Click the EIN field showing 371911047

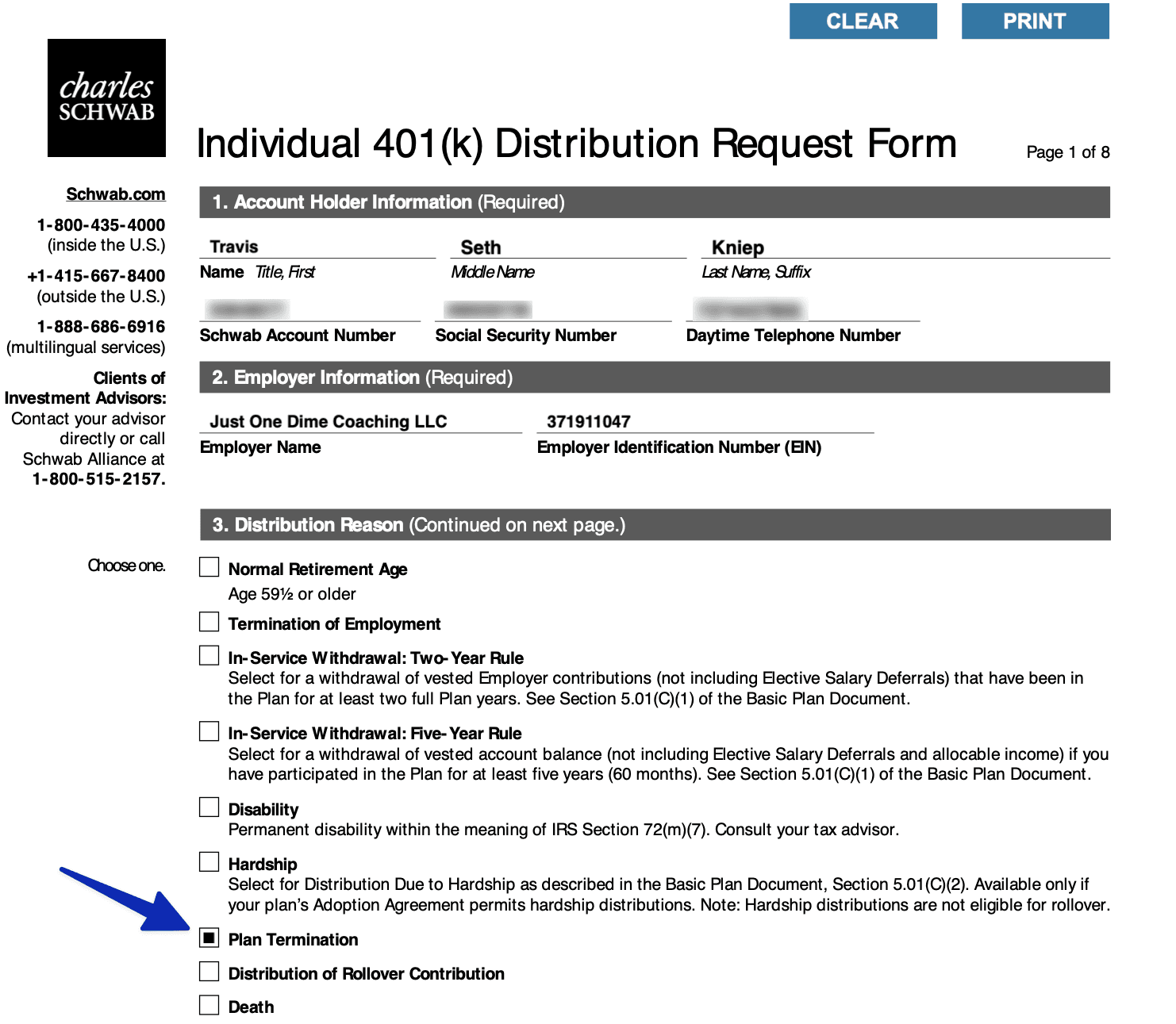[705, 421]
